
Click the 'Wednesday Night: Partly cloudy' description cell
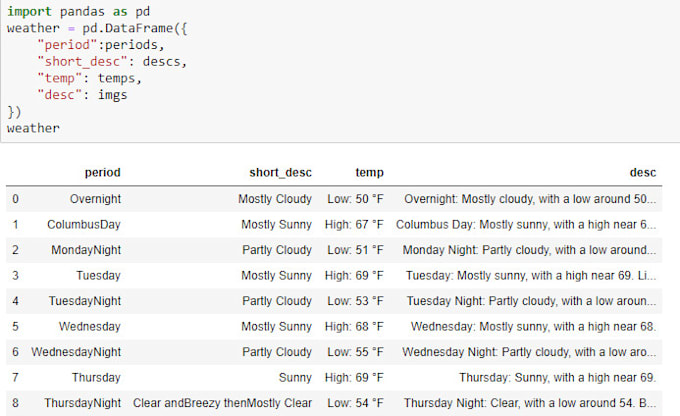point(529,352)
